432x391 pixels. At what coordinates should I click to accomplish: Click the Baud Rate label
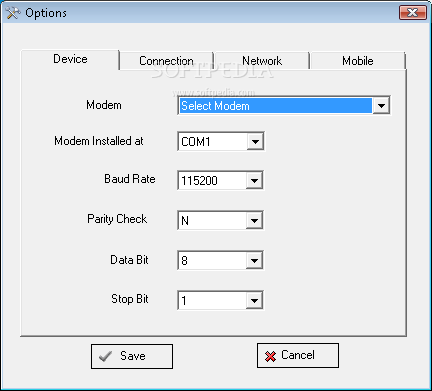130,179
